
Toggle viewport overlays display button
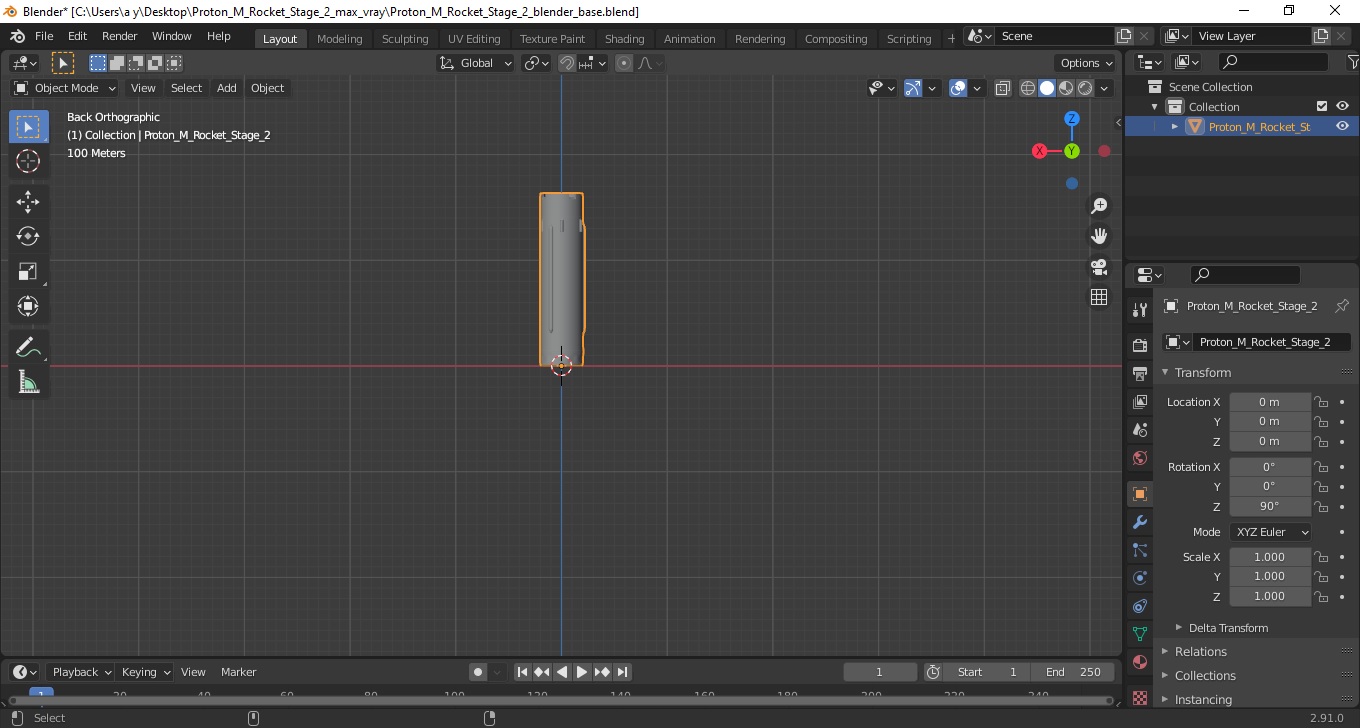(x=958, y=88)
